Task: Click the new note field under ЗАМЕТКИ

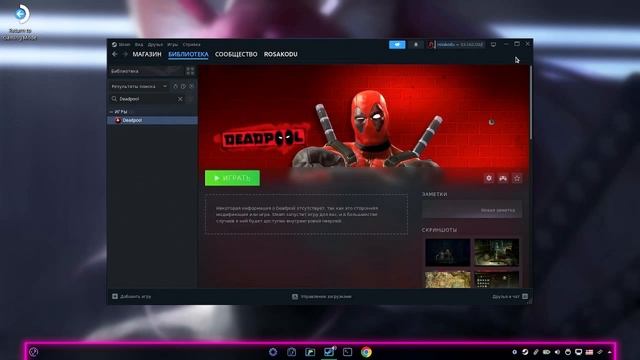Action: [x=472, y=210]
